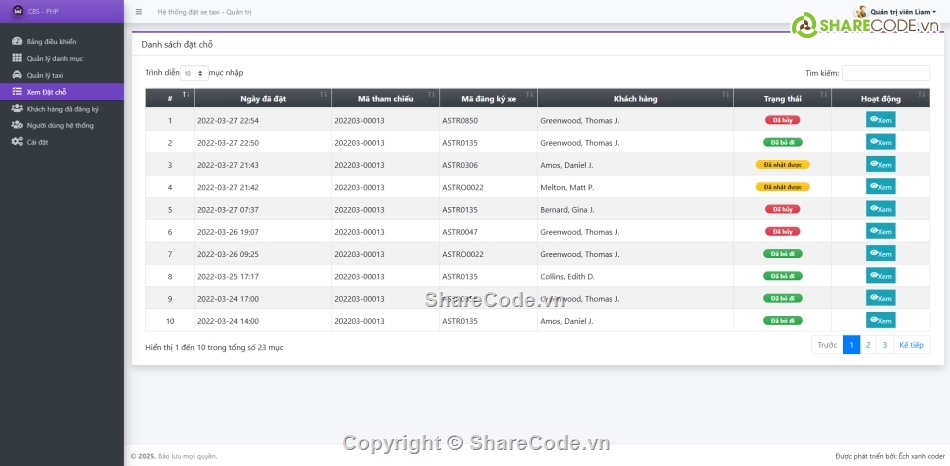Click vehicle code ASTR0306

[460, 165]
